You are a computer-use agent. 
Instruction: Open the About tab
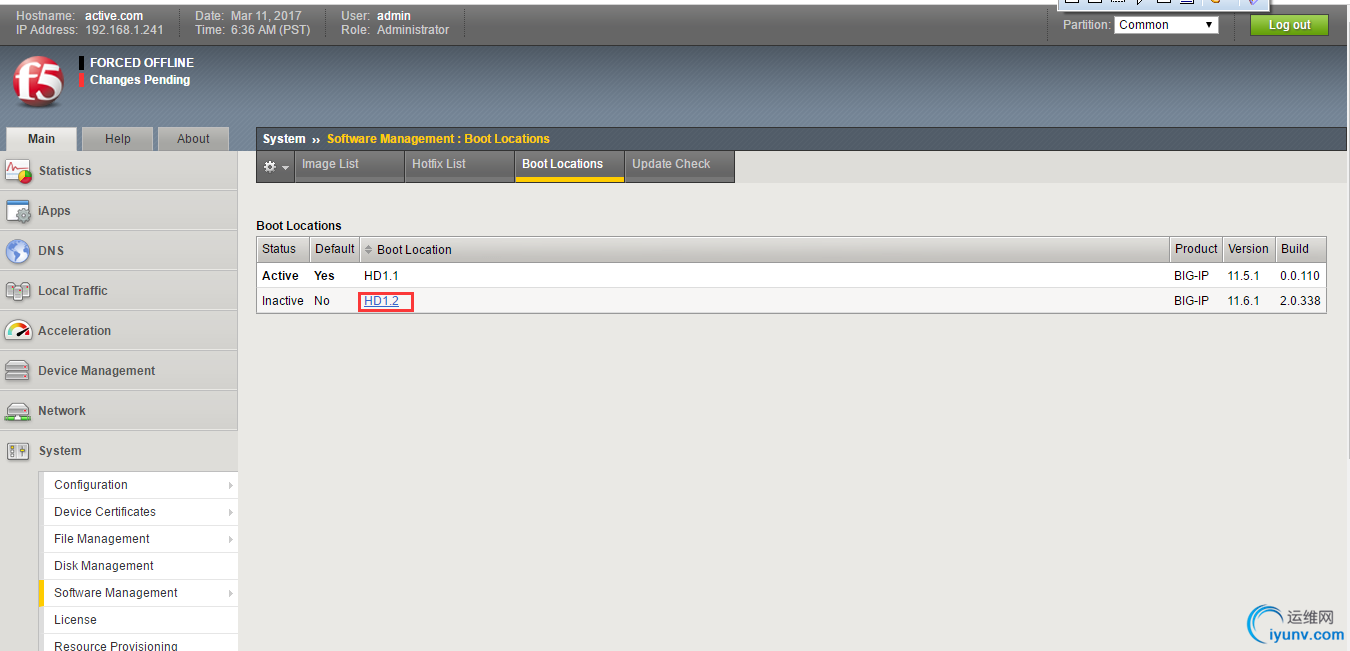193,139
